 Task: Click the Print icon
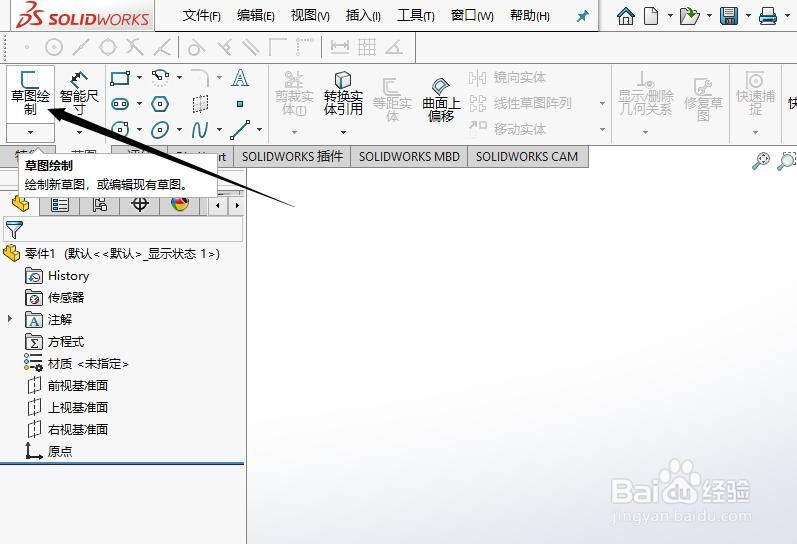coord(768,16)
